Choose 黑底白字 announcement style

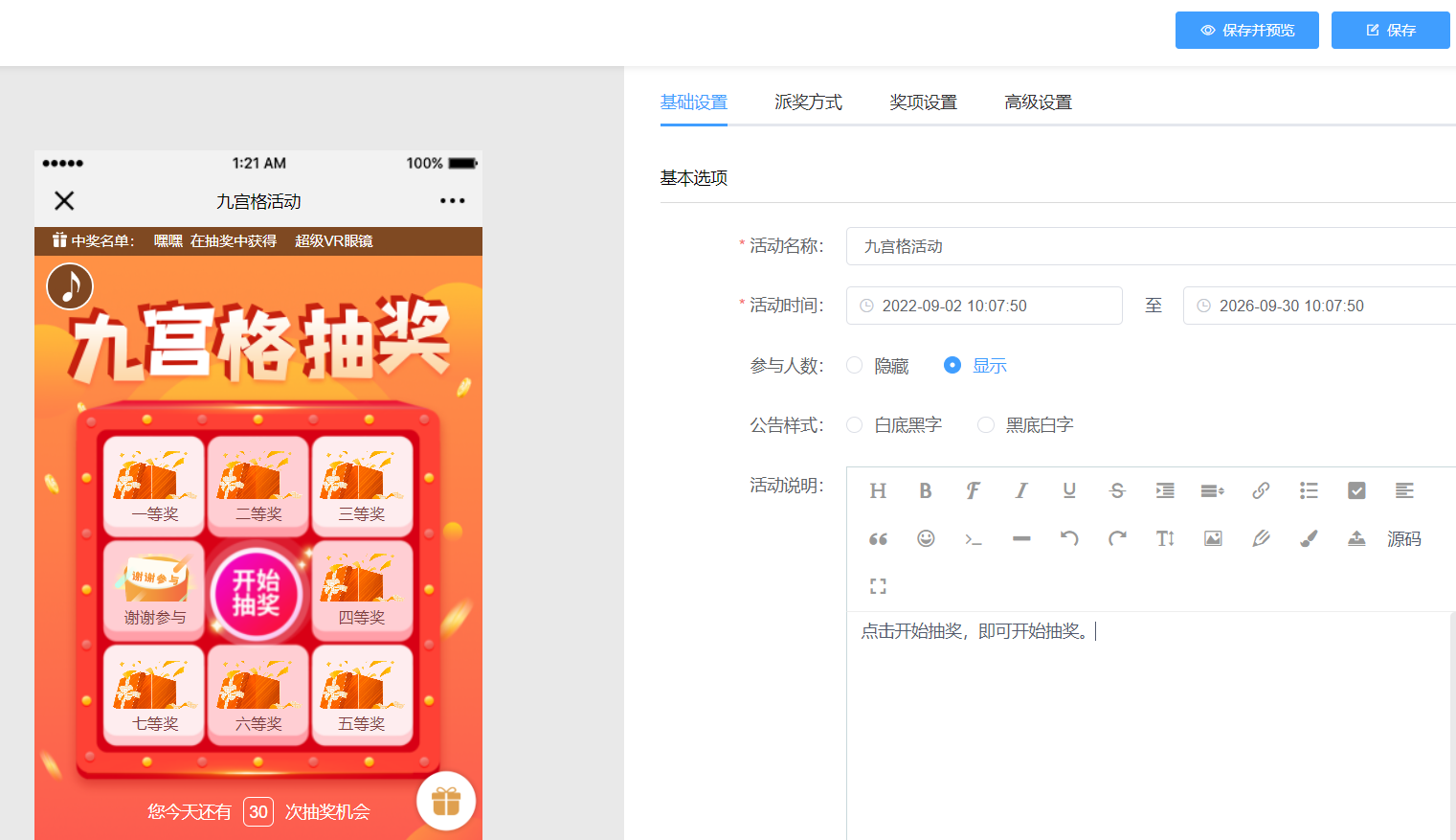(x=1025, y=425)
